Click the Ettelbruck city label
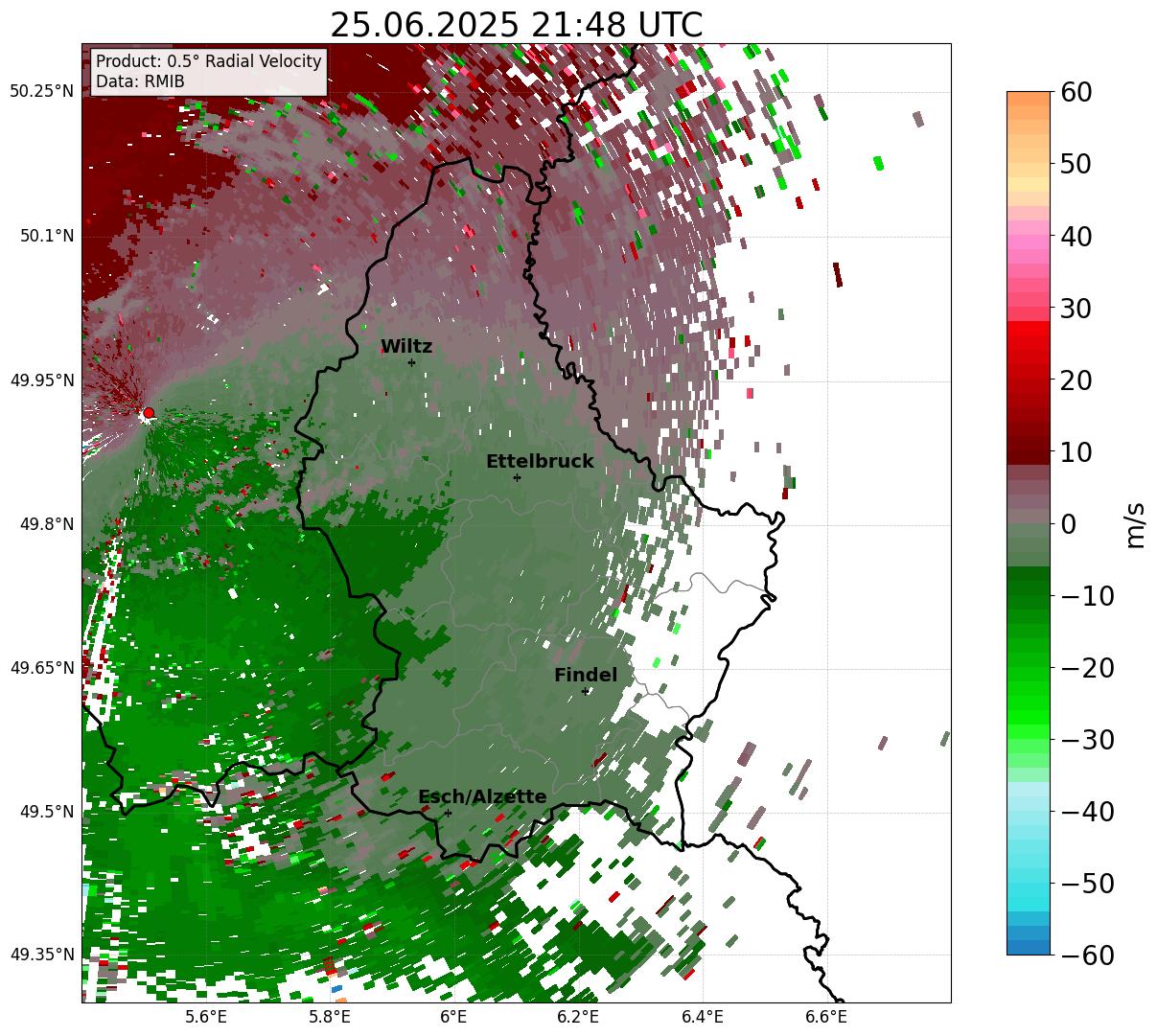 (540, 462)
